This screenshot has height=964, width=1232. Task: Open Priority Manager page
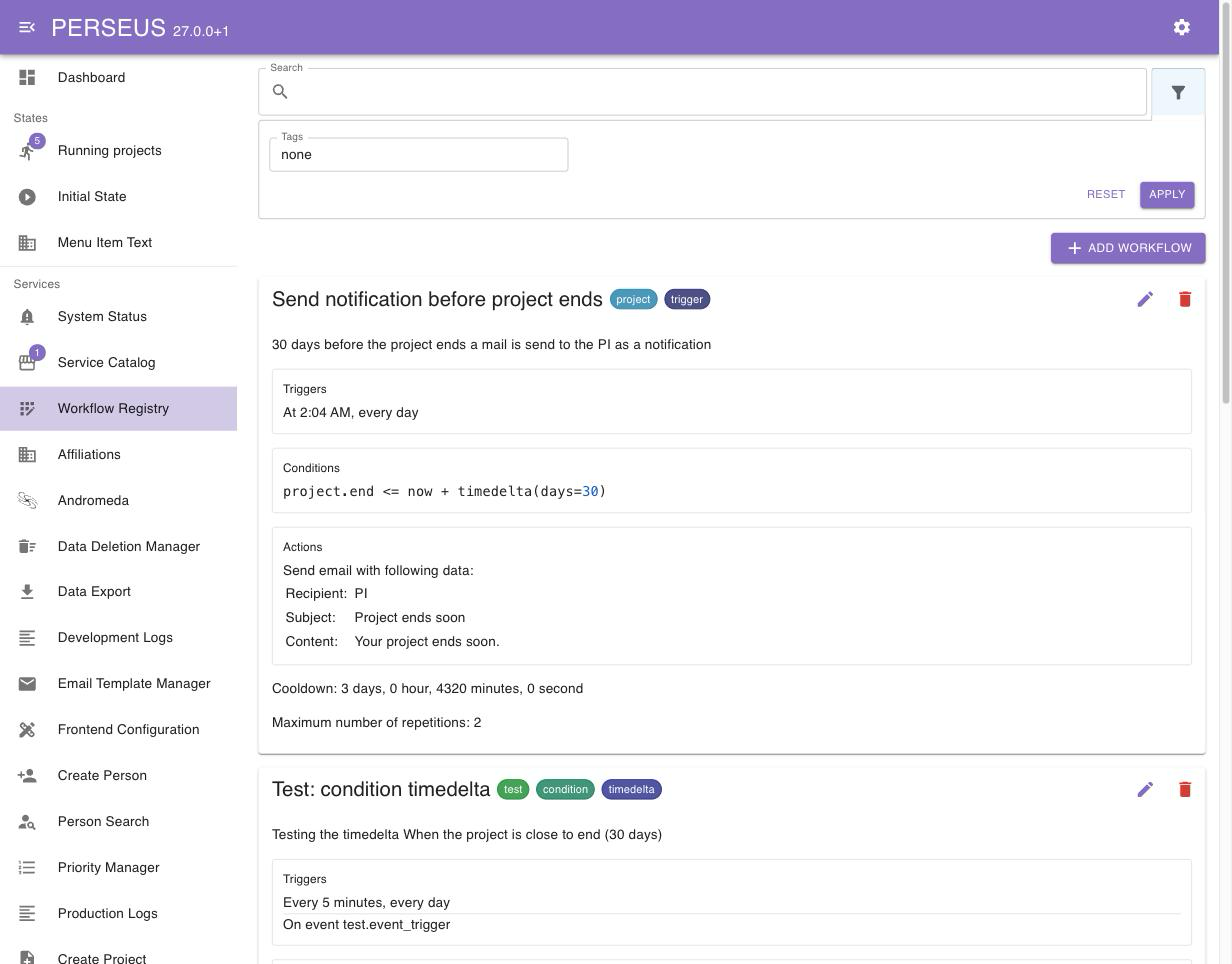pos(118,868)
